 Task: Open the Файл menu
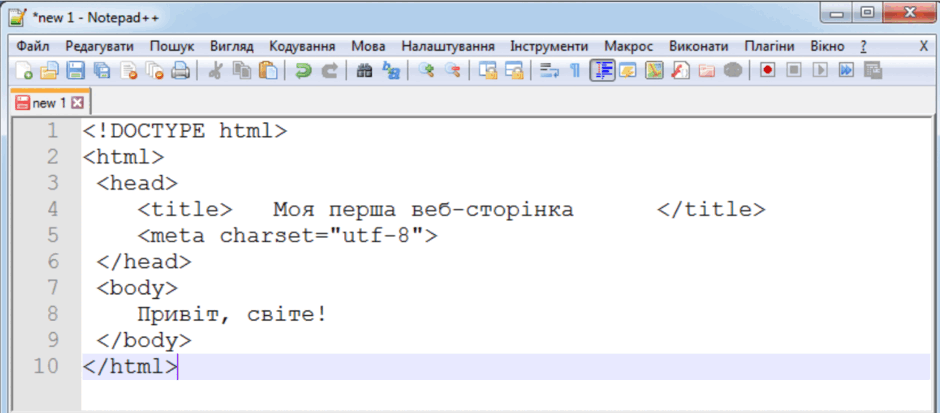(x=33, y=46)
